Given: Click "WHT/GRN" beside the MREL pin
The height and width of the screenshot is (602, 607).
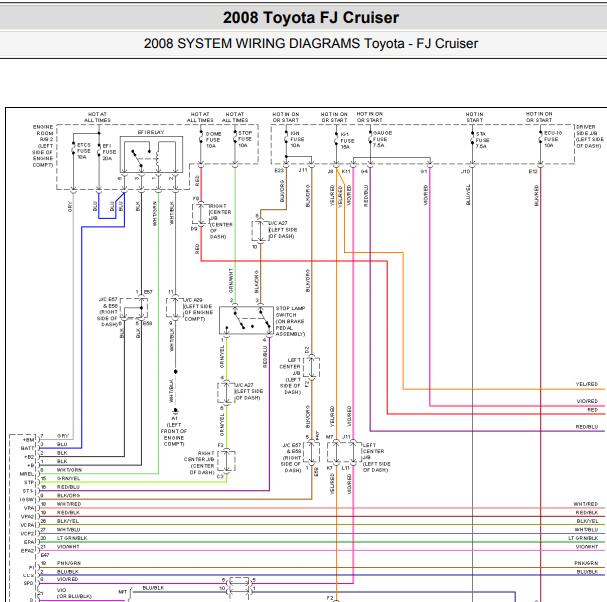Looking at the screenshot, I should 69,470.
